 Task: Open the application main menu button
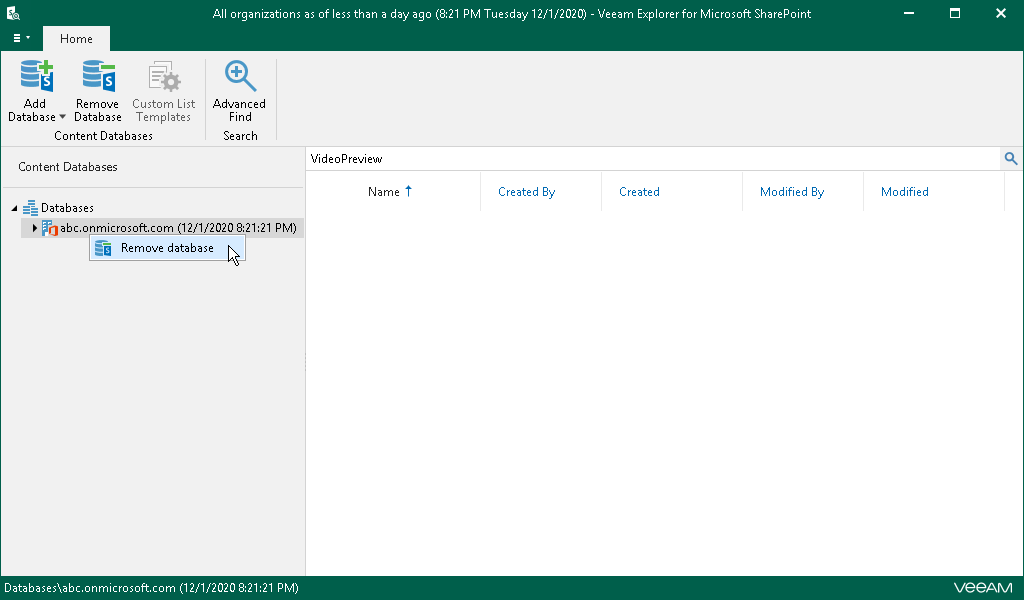21,38
